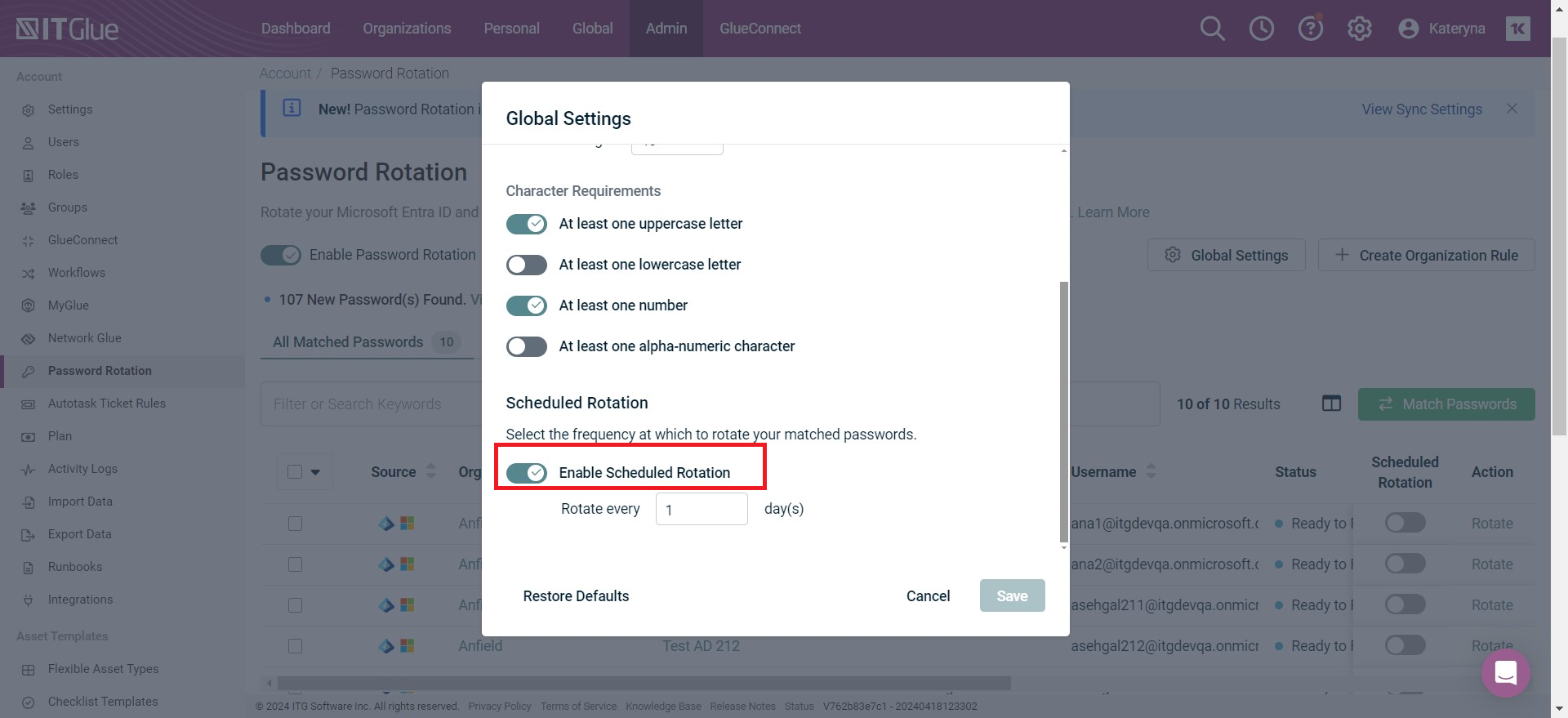The width and height of the screenshot is (1568, 718).
Task: Click the info icon in the banner
Action: pos(292,108)
